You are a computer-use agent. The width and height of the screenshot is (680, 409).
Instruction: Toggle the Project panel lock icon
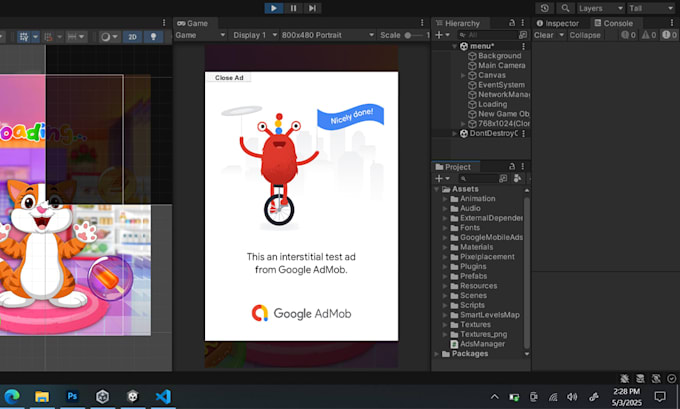[x=512, y=166]
